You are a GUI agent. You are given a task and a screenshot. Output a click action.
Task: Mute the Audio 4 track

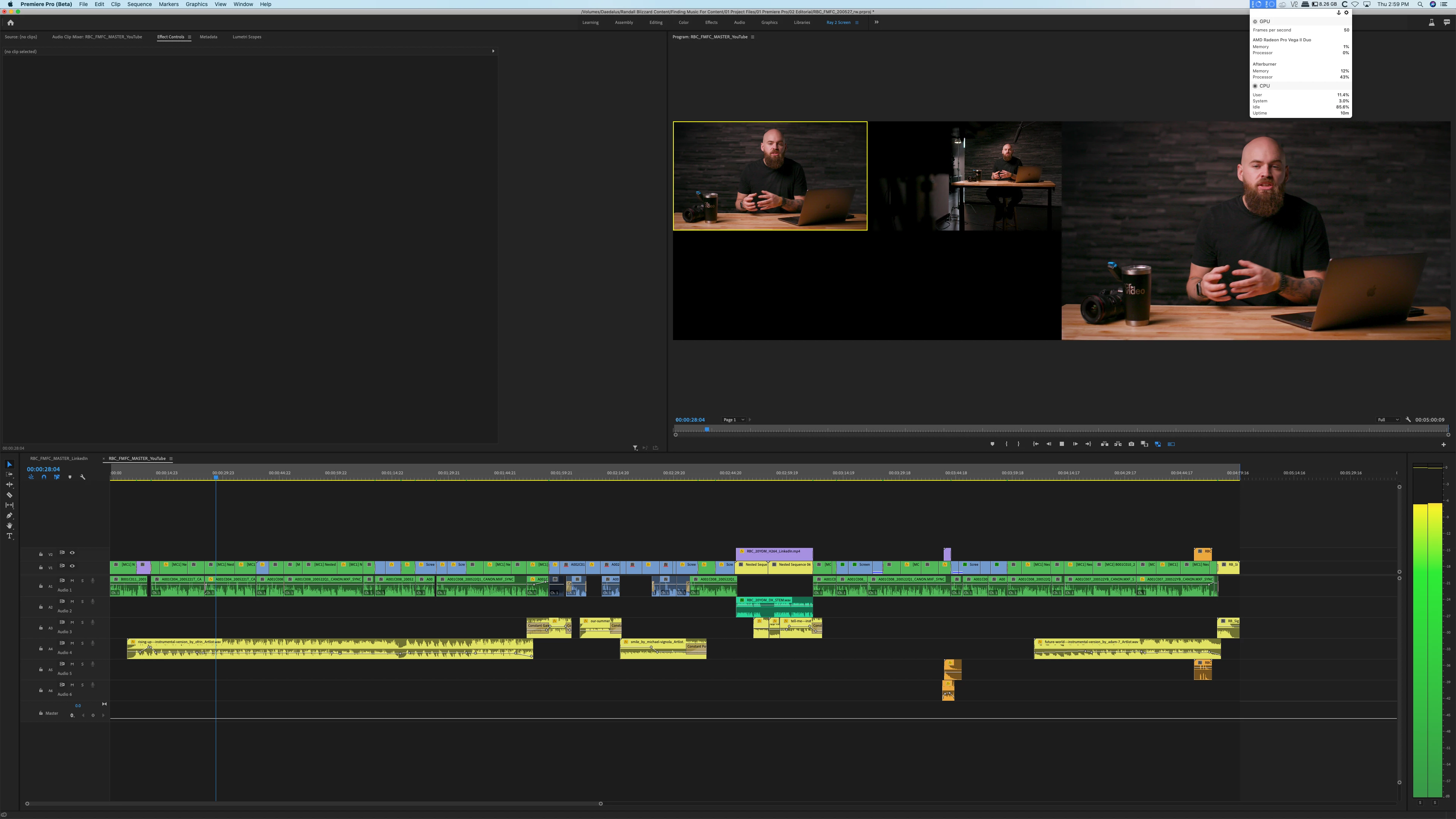coord(72,643)
